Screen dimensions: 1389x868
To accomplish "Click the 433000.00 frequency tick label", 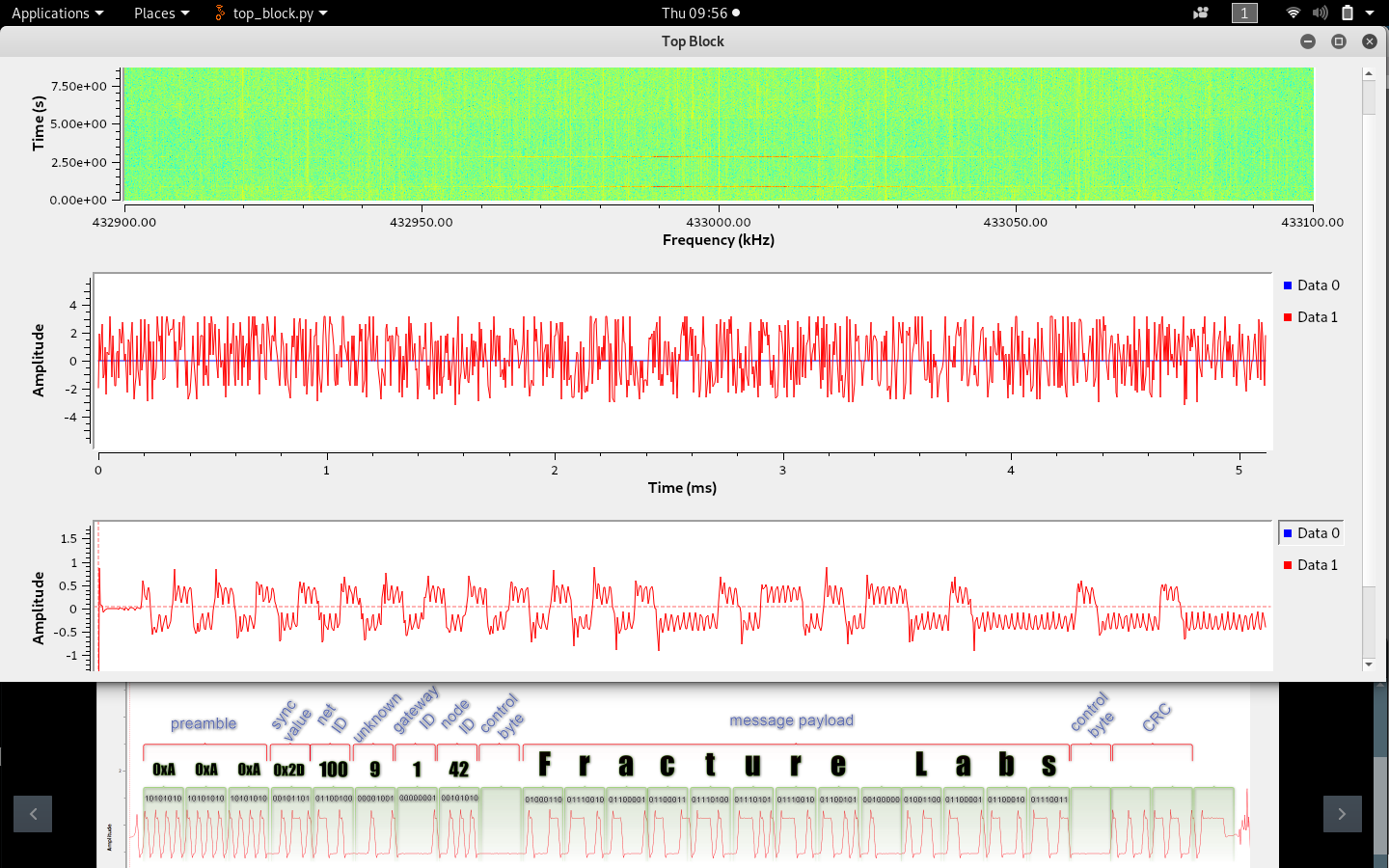I will [x=719, y=223].
